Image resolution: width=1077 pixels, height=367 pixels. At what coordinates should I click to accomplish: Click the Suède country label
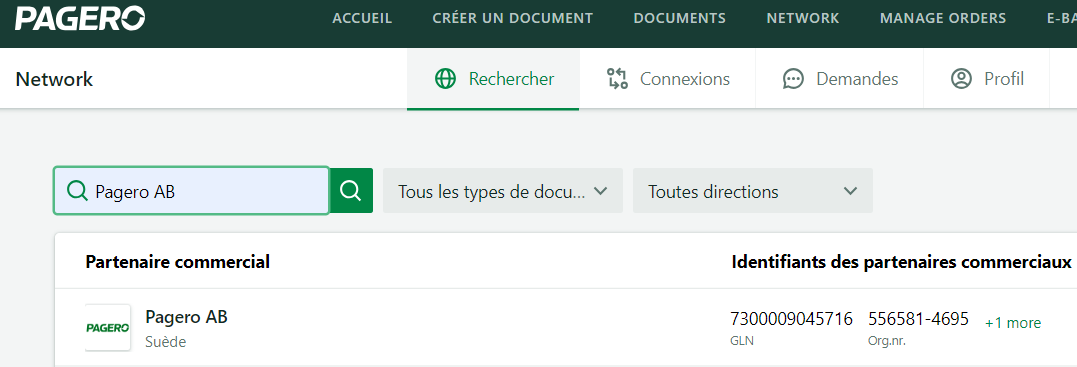click(166, 342)
